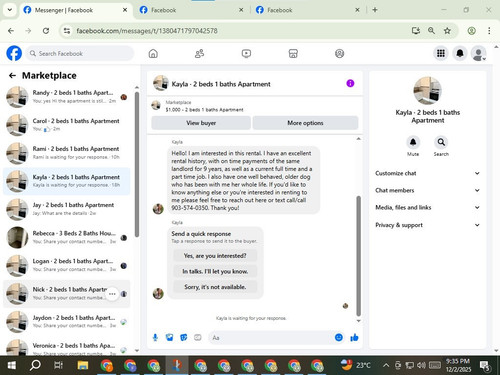Show hidden system tray icons

[x=386, y=365]
